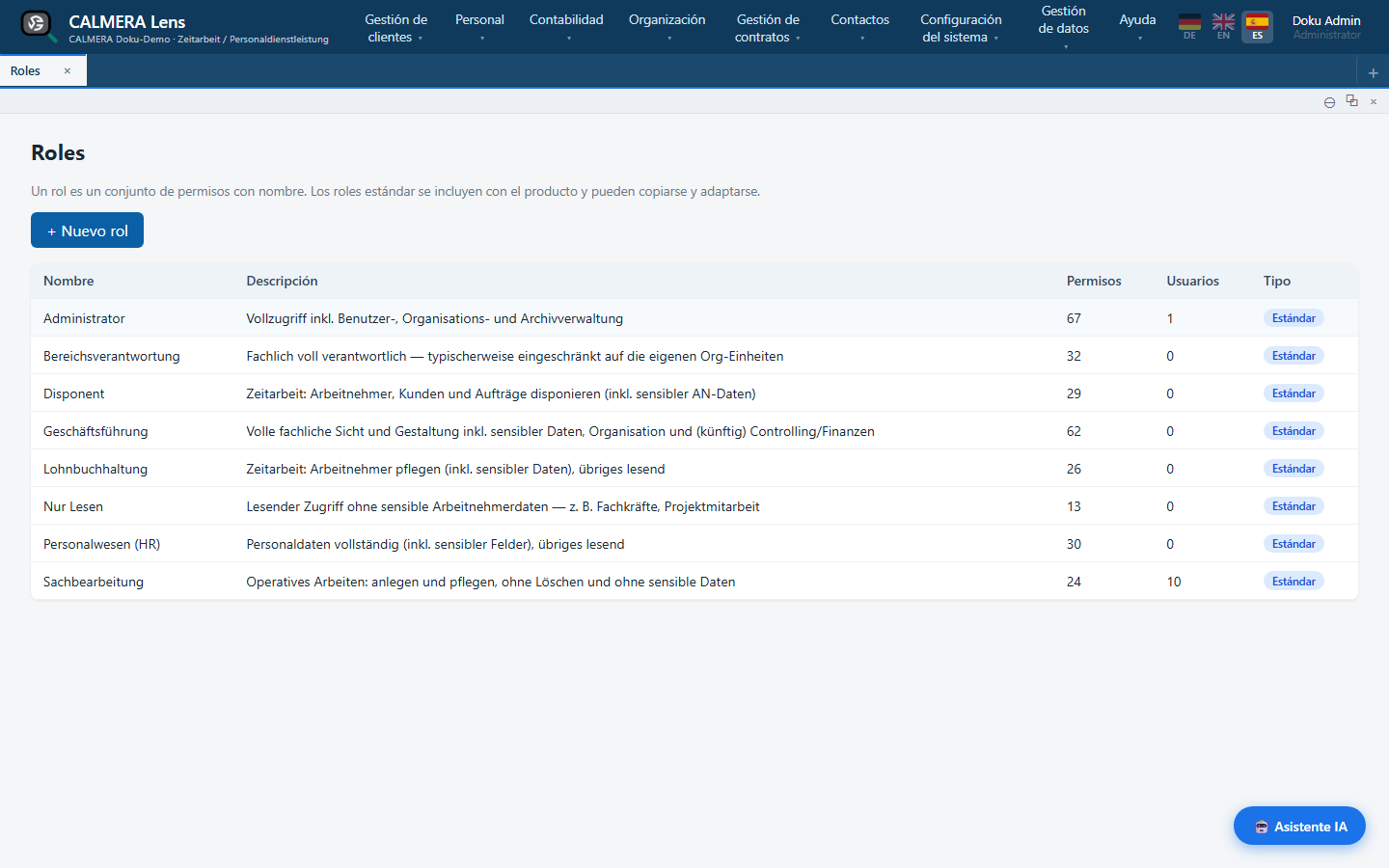Open the Bereichsverantwortung role
The width and height of the screenshot is (1389, 868).
(x=694, y=356)
